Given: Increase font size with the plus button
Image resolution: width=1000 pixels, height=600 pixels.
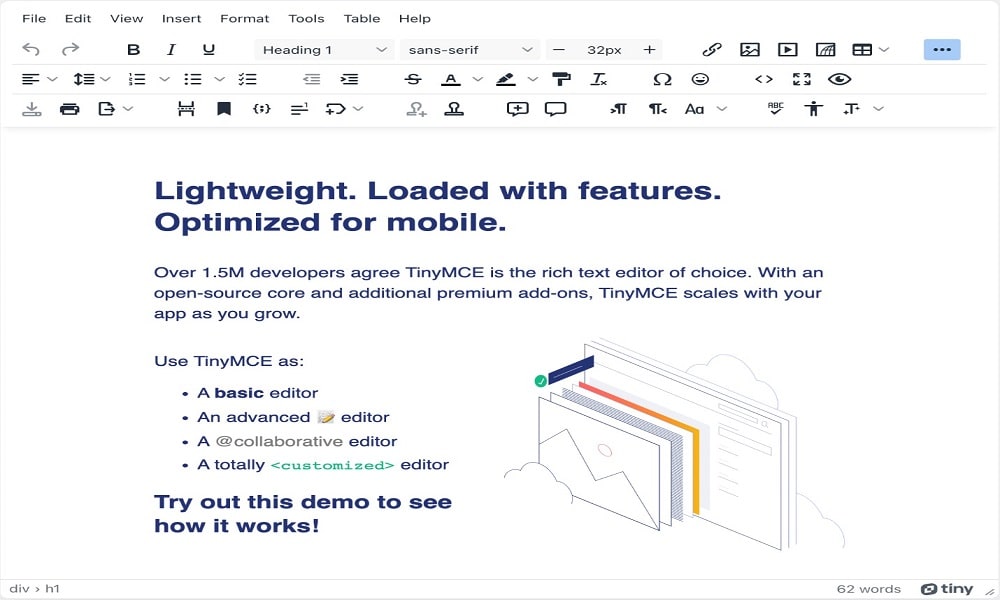Looking at the screenshot, I should (x=649, y=49).
